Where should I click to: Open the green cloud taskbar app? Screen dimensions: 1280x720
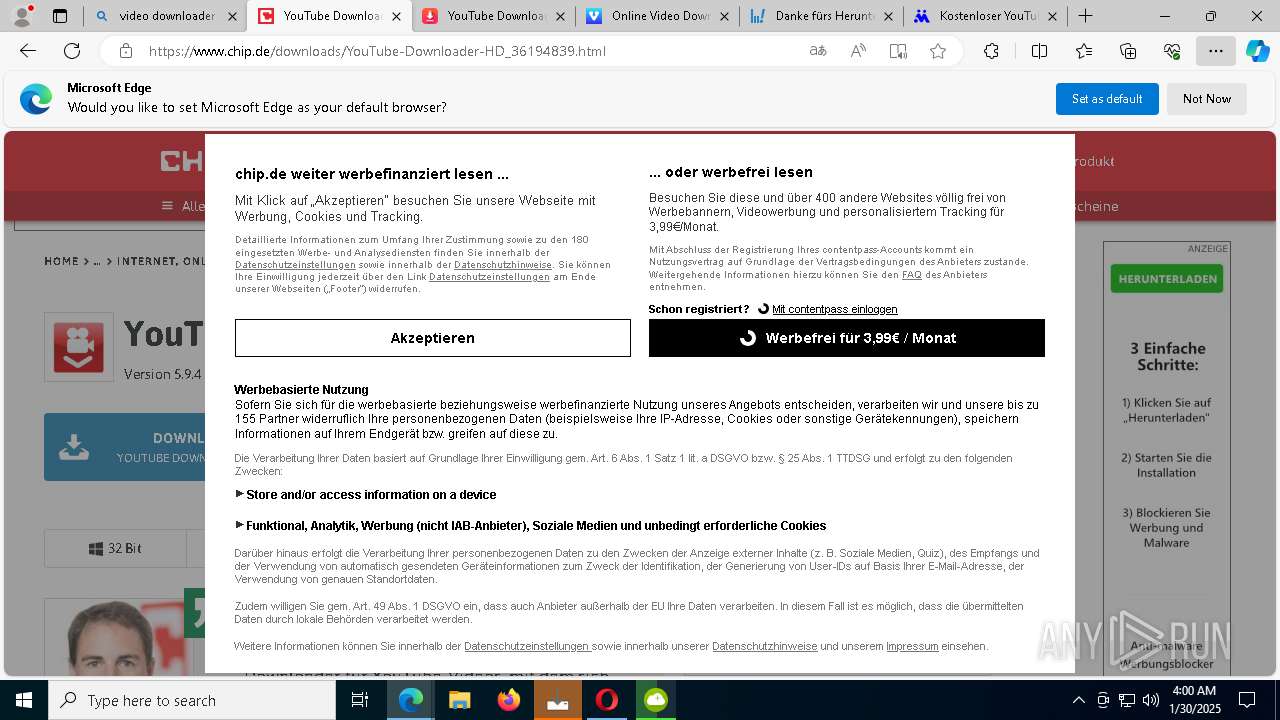656,700
